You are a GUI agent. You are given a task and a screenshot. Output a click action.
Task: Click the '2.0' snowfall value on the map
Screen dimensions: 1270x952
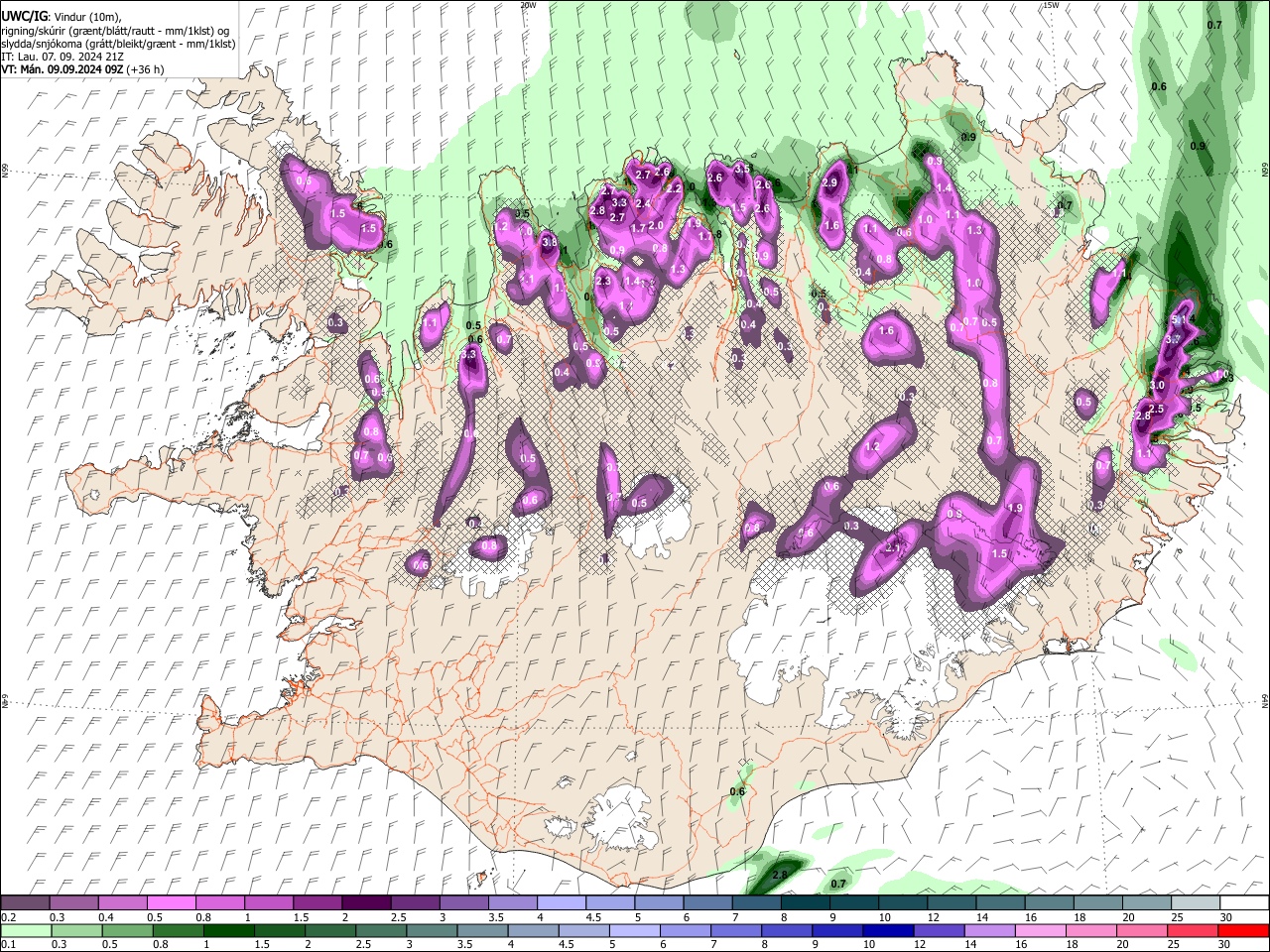point(656,226)
